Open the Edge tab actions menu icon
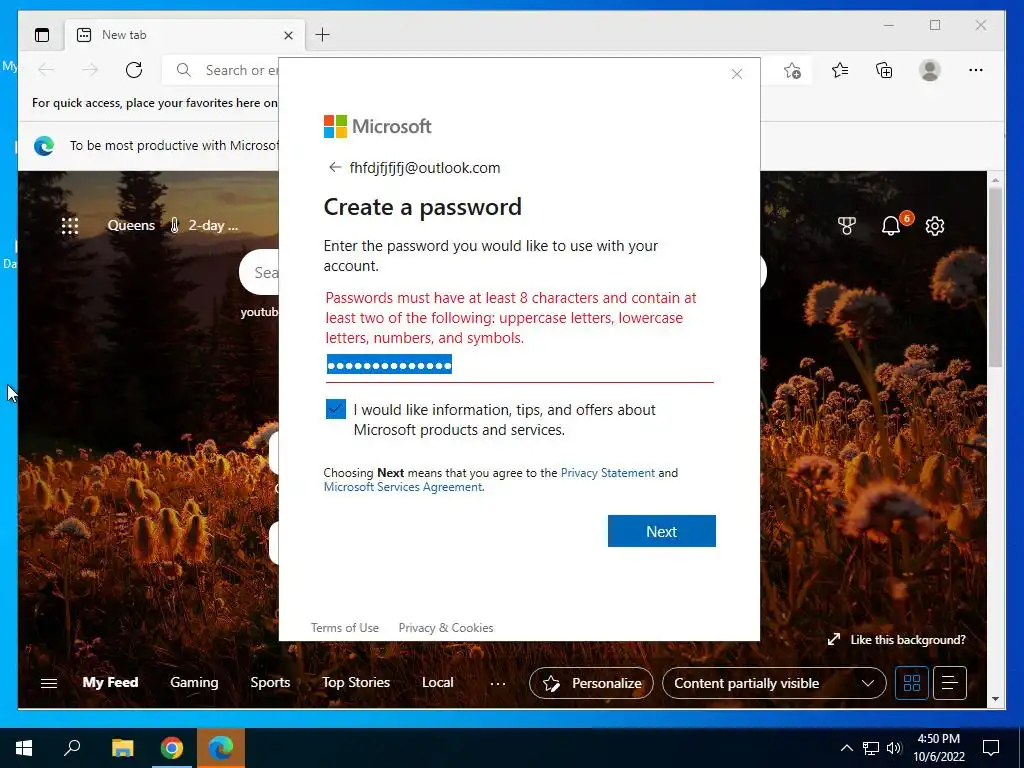The width and height of the screenshot is (1024, 768). [x=42, y=35]
